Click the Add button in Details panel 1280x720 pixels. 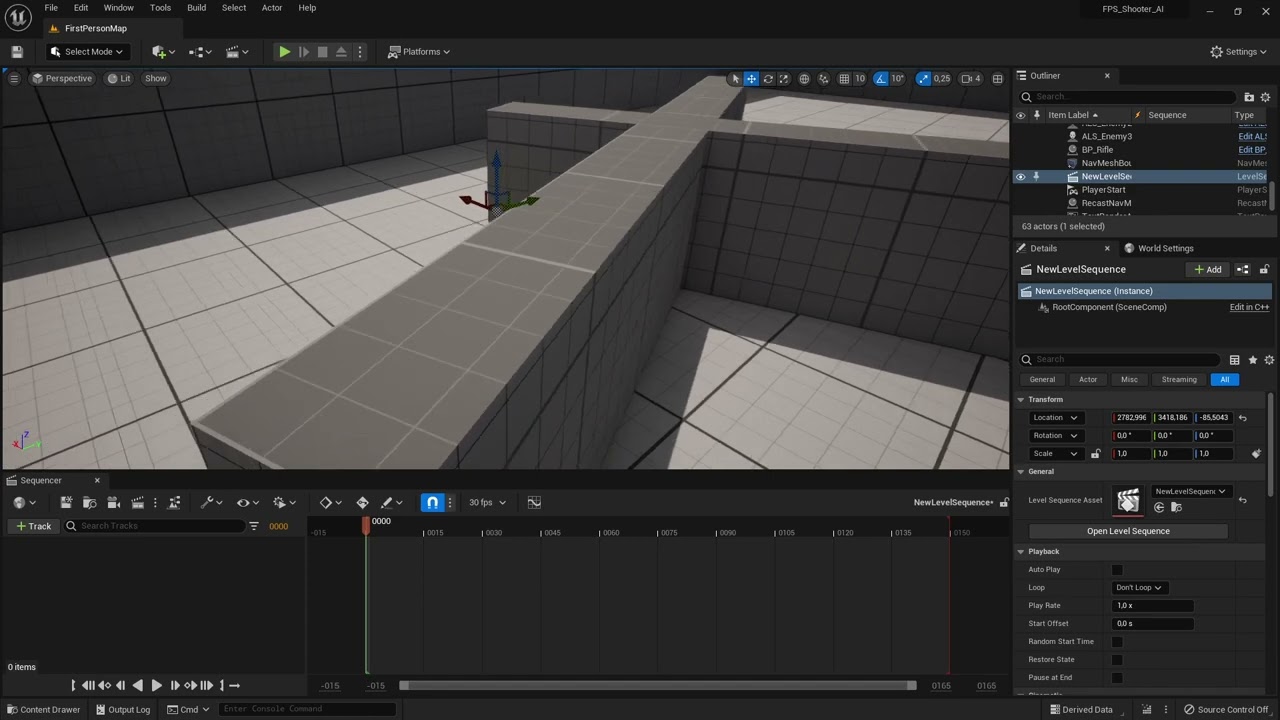tap(1207, 269)
